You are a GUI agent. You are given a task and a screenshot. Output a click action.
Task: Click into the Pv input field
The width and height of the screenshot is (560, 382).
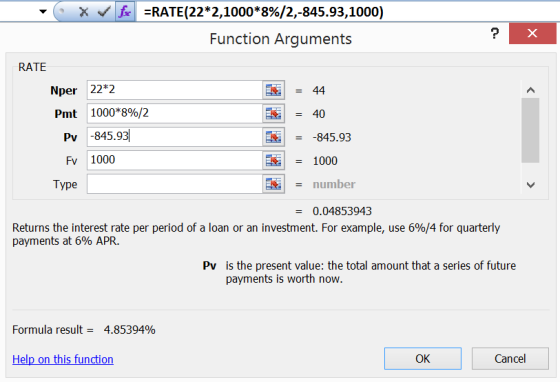(175, 137)
